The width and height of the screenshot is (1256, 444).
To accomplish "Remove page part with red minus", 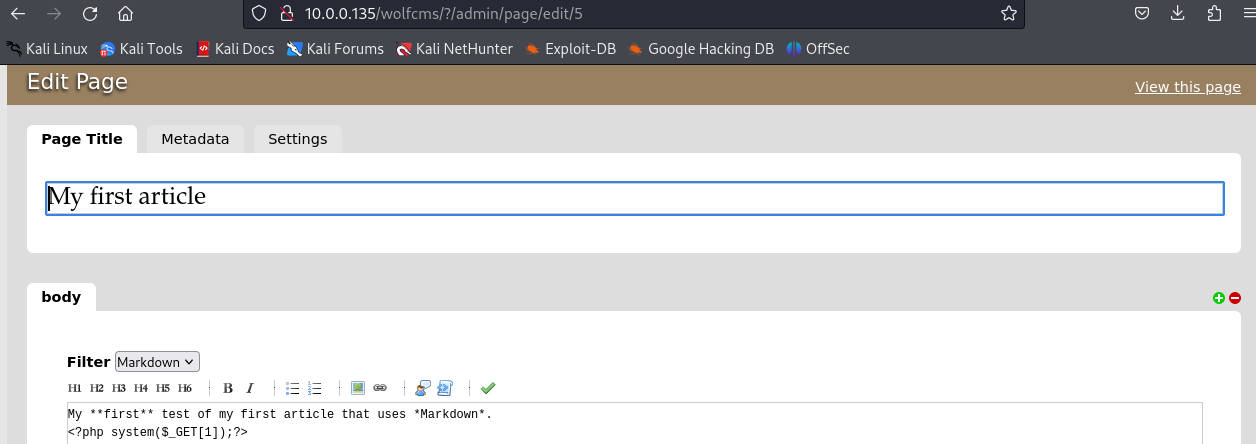I will (x=1235, y=298).
